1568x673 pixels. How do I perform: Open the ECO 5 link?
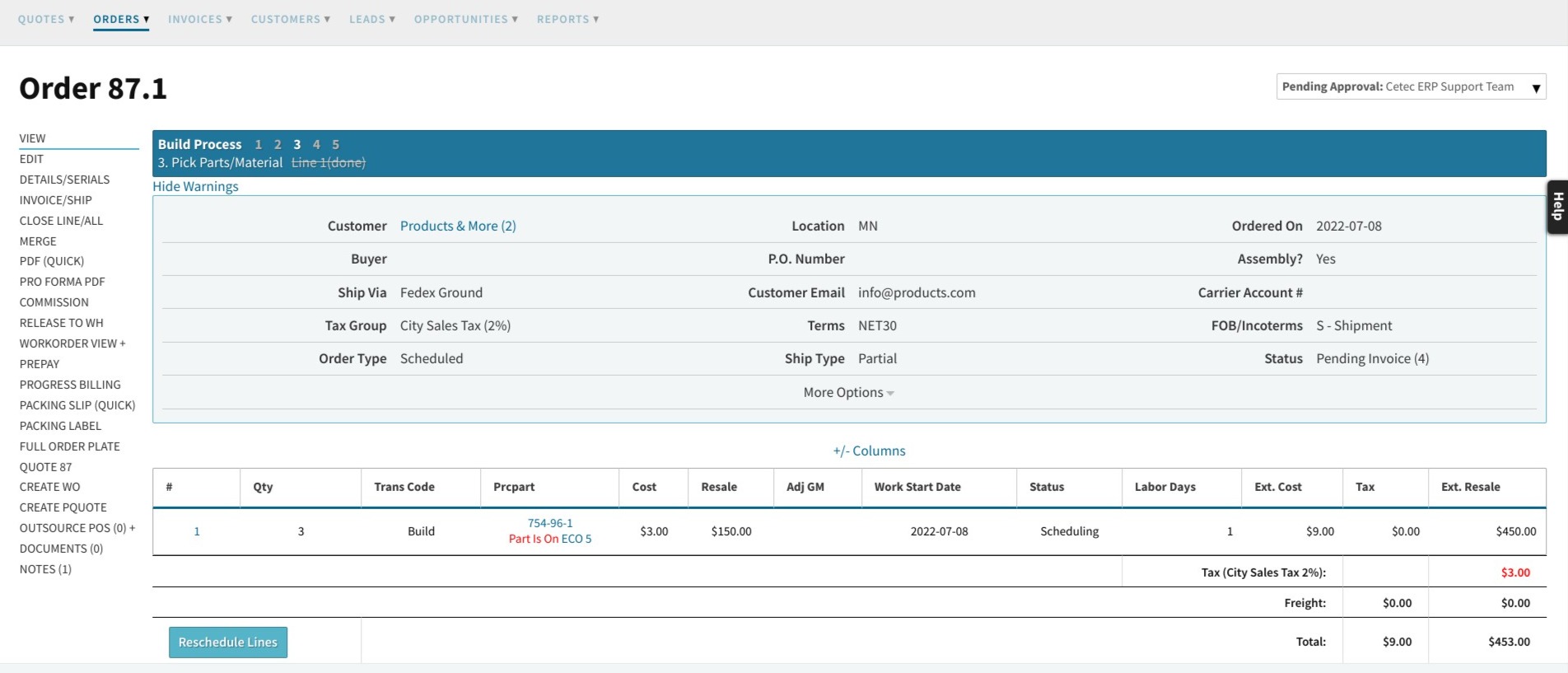[x=576, y=539]
